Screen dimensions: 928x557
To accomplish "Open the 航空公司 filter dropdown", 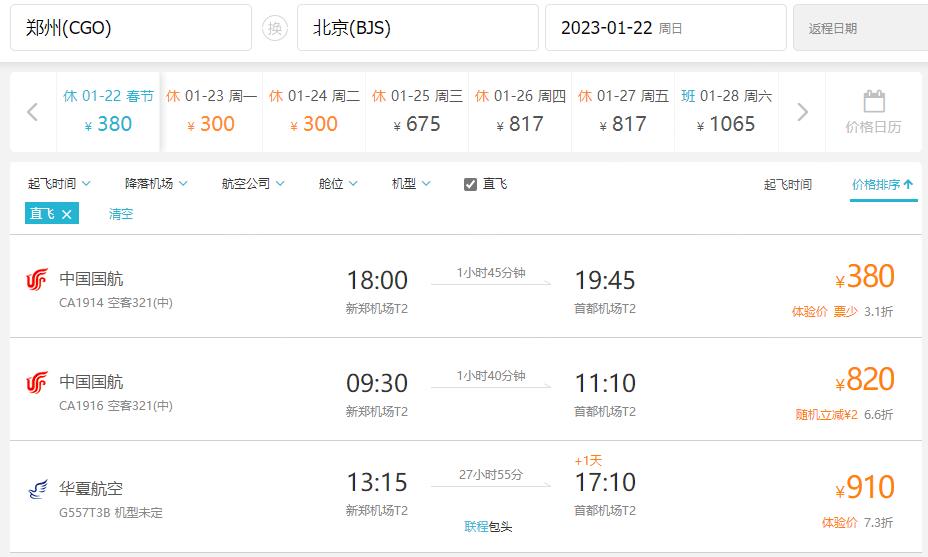I will click(x=253, y=184).
